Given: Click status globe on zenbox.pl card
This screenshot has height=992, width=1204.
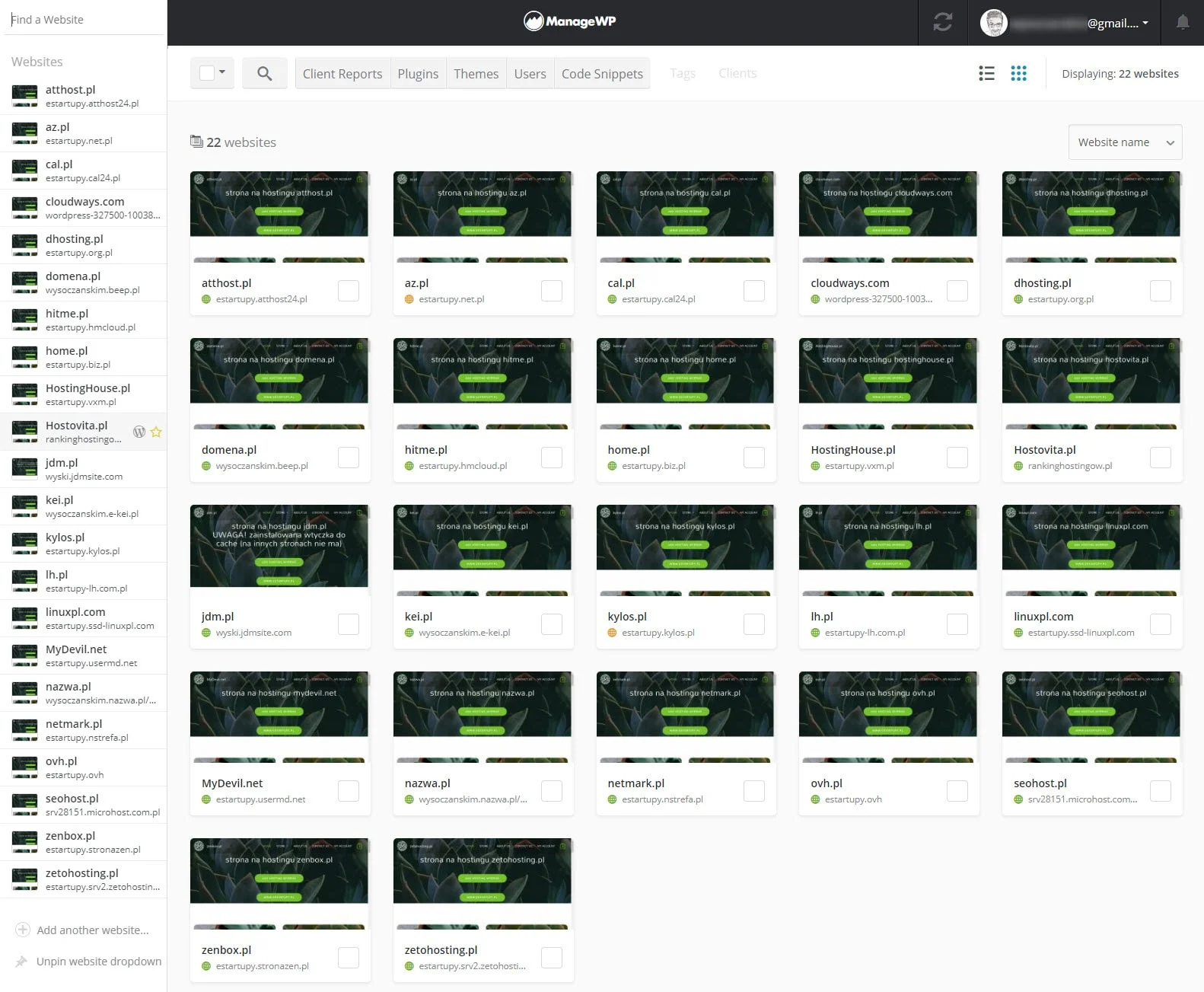Looking at the screenshot, I should click(206, 966).
